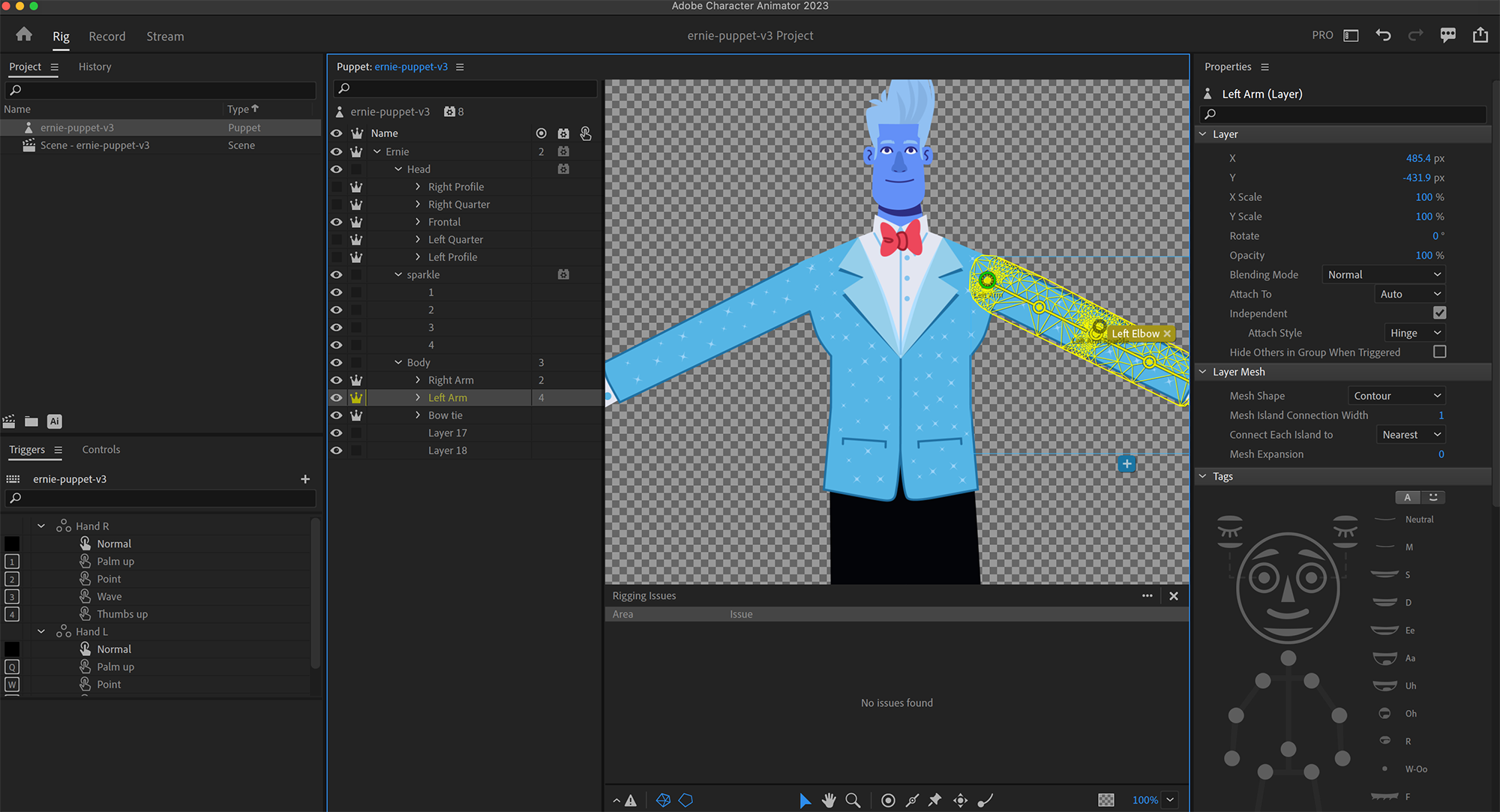Switch to the Record tab
The image size is (1500, 812).
107,36
